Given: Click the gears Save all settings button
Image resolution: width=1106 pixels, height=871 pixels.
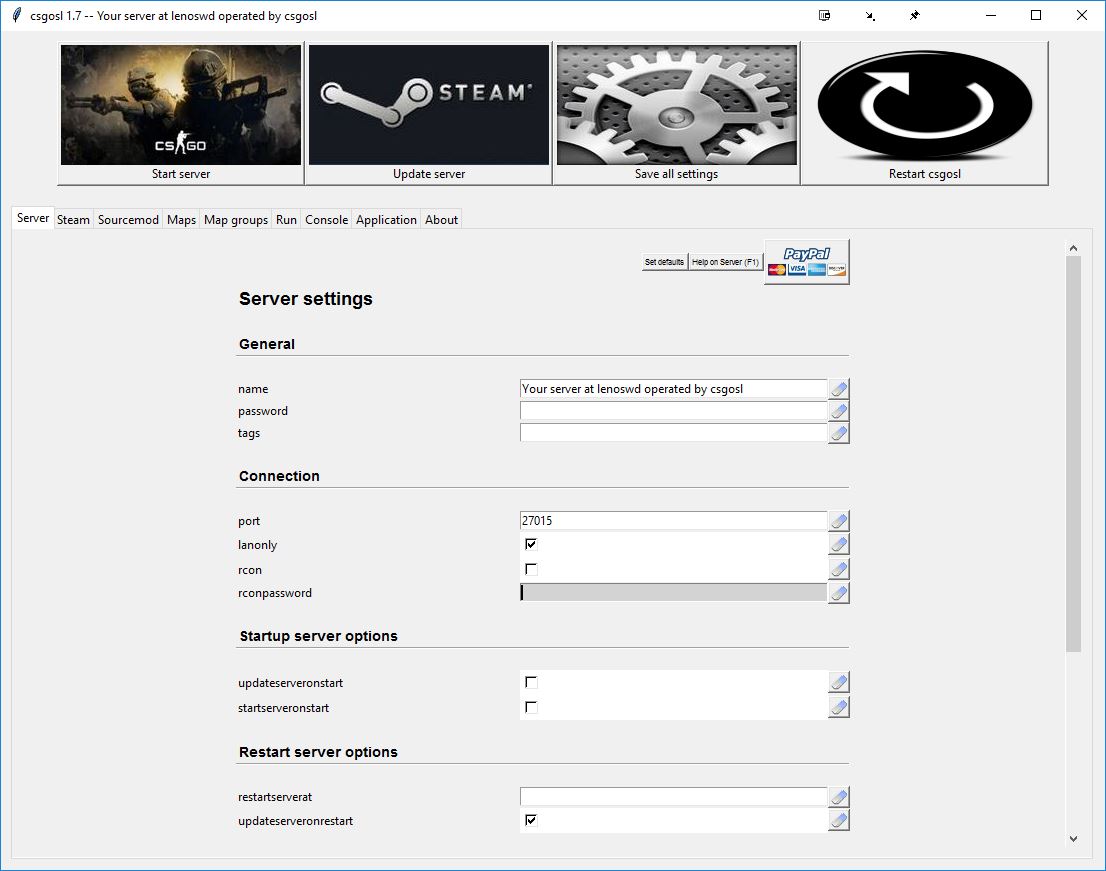Looking at the screenshot, I should (676, 114).
